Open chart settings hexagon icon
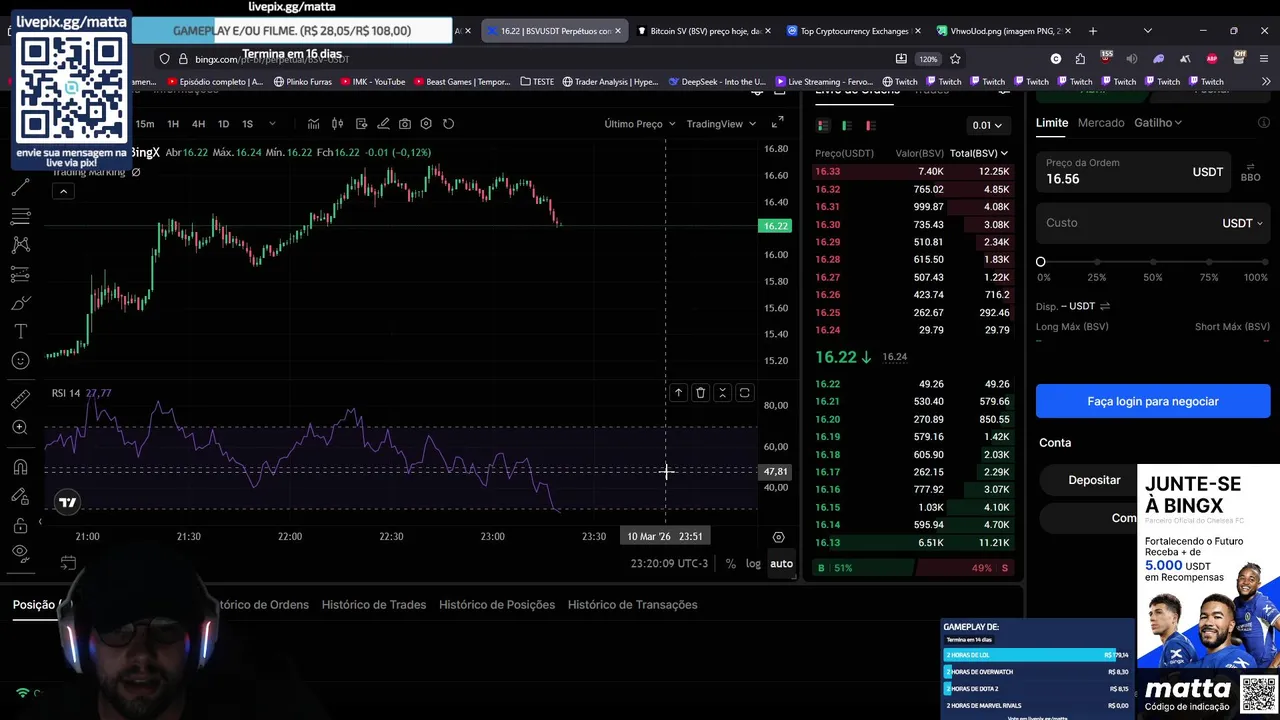The image size is (1280, 720). 426,124
